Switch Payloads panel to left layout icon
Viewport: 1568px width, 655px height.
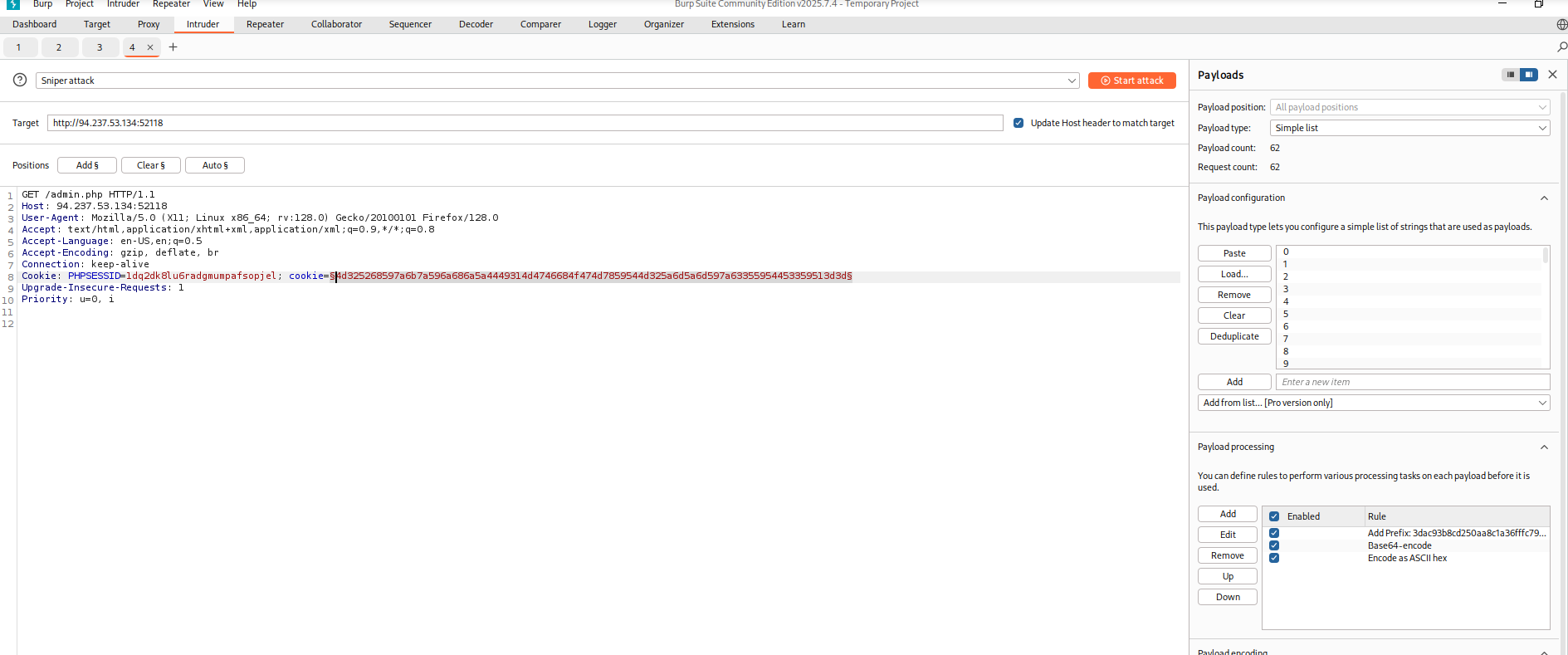(x=1510, y=75)
